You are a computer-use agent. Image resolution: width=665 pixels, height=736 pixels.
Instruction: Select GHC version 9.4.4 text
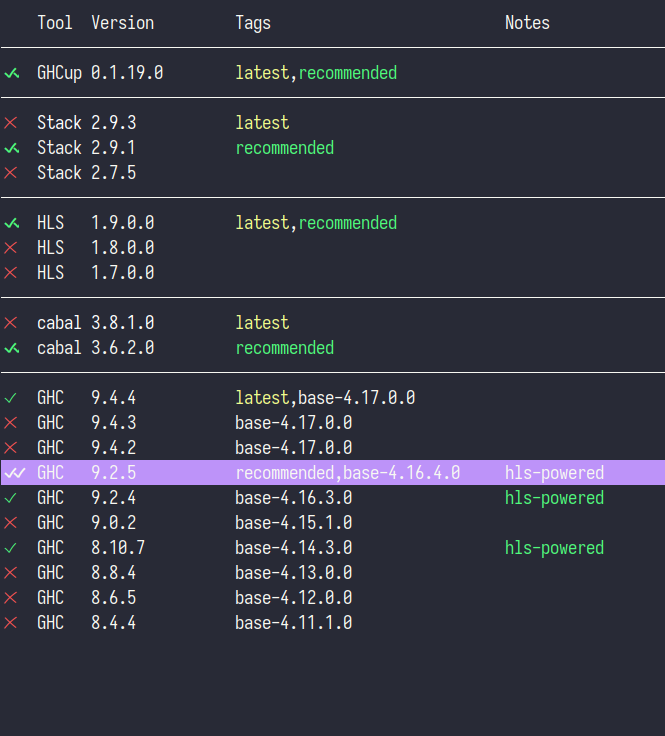click(x=114, y=398)
